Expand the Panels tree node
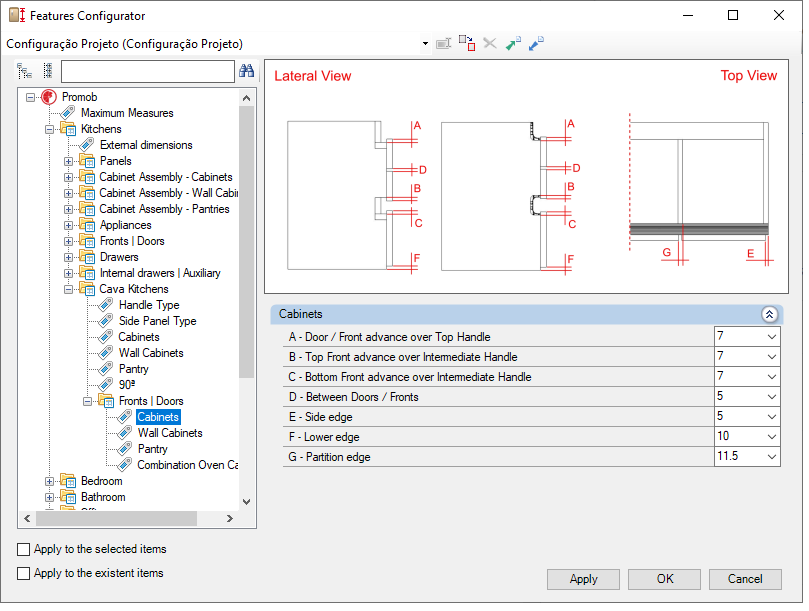 coord(68,161)
